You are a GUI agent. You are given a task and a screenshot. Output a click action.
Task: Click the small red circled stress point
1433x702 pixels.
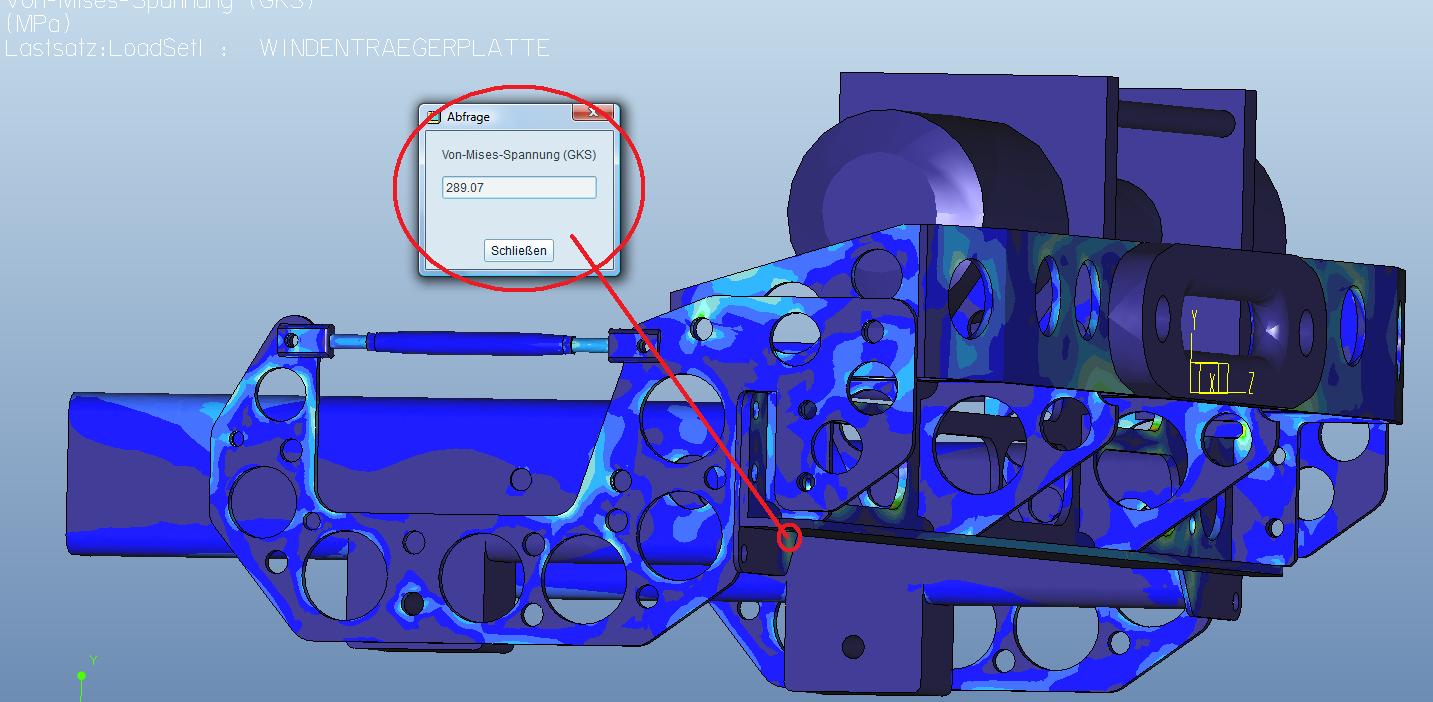(789, 538)
